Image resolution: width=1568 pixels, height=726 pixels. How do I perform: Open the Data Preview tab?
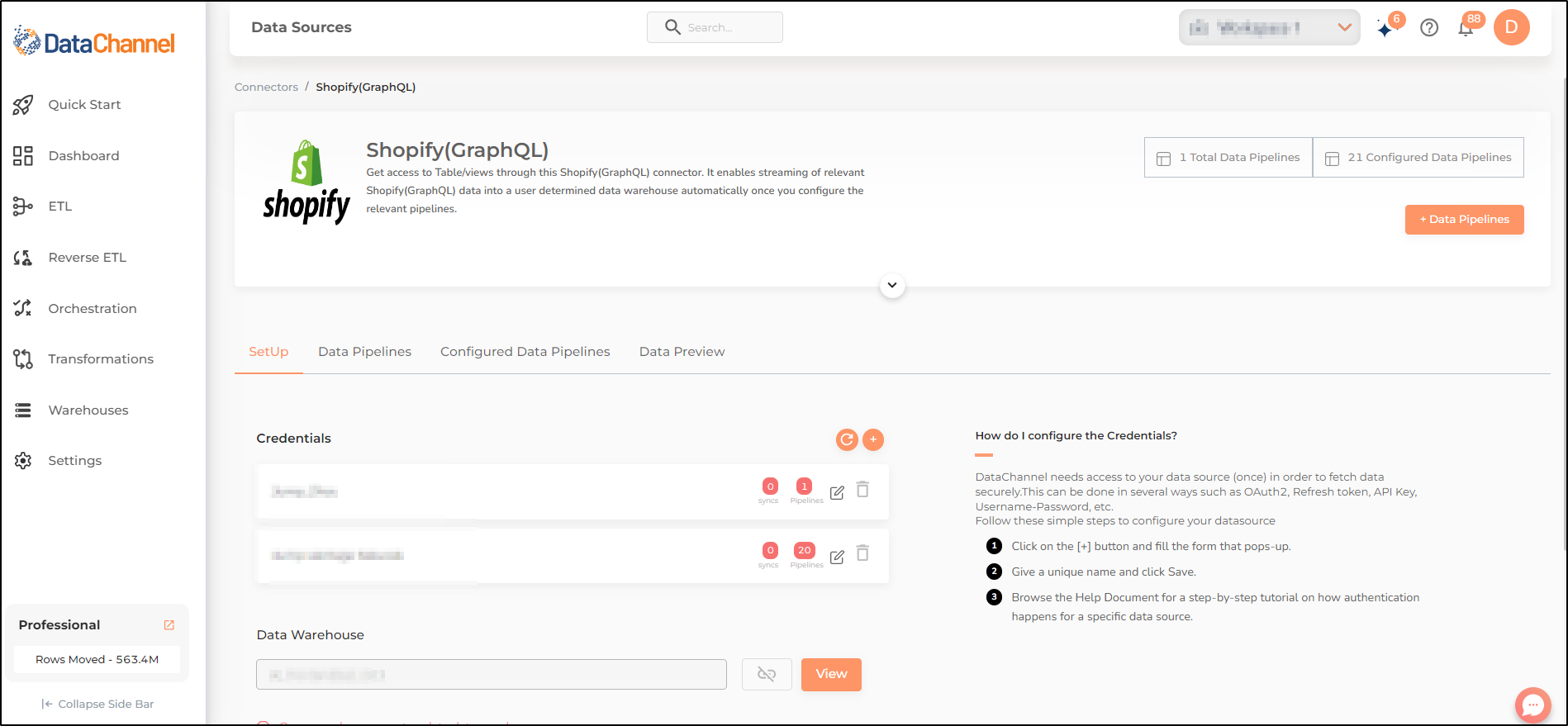pyautogui.click(x=682, y=352)
